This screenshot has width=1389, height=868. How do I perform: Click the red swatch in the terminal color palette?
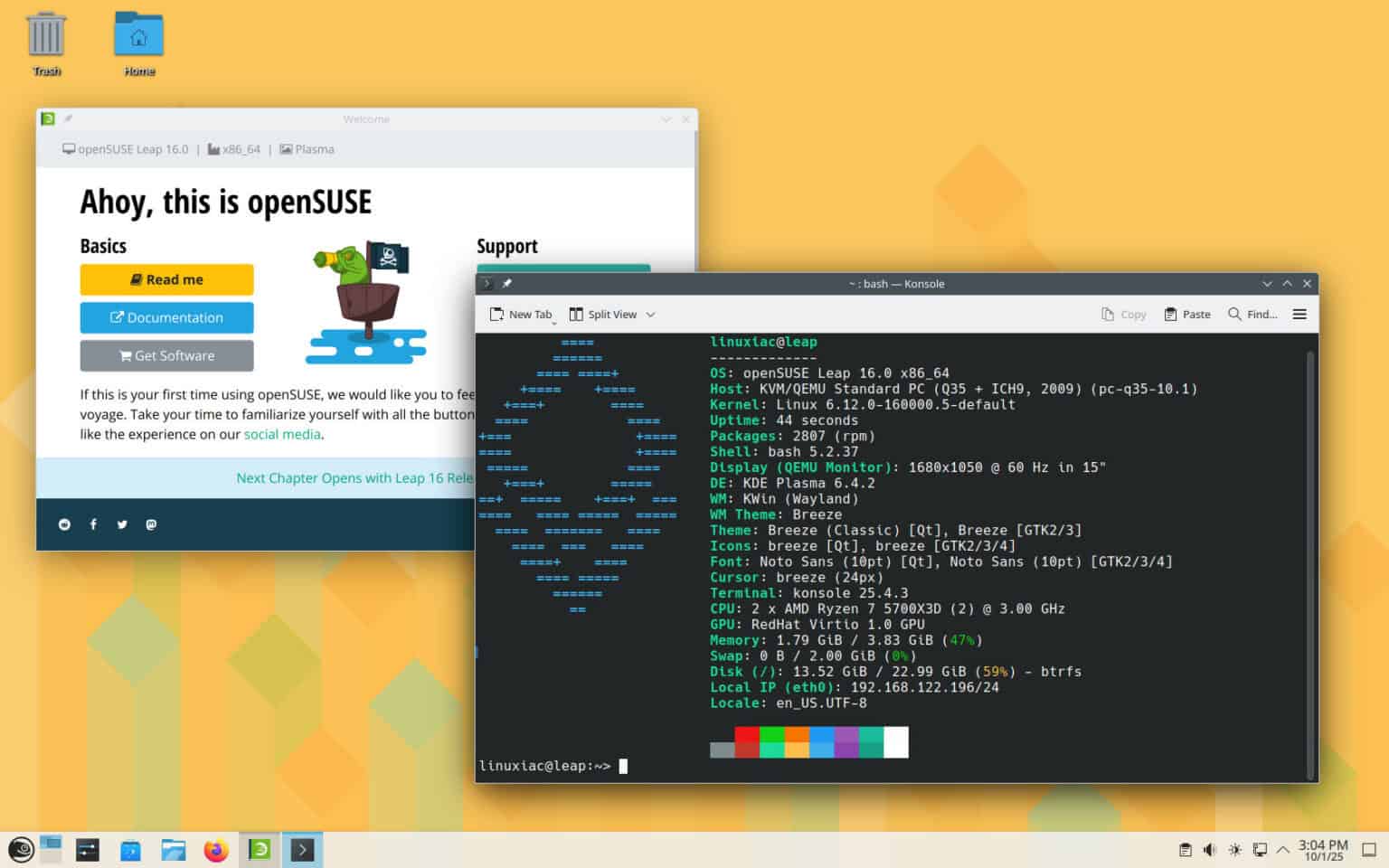pyautogui.click(x=747, y=741)
